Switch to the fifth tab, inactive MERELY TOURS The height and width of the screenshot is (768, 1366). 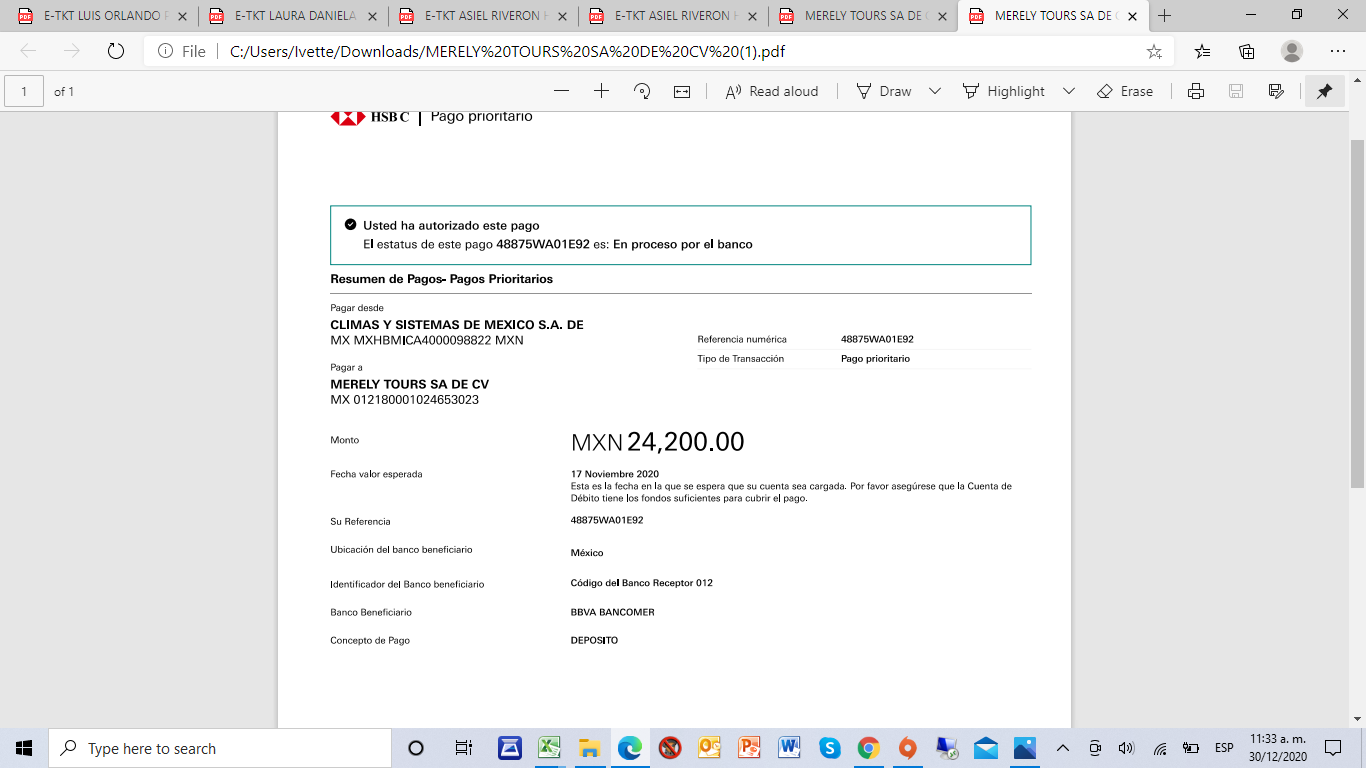(863, 16)
